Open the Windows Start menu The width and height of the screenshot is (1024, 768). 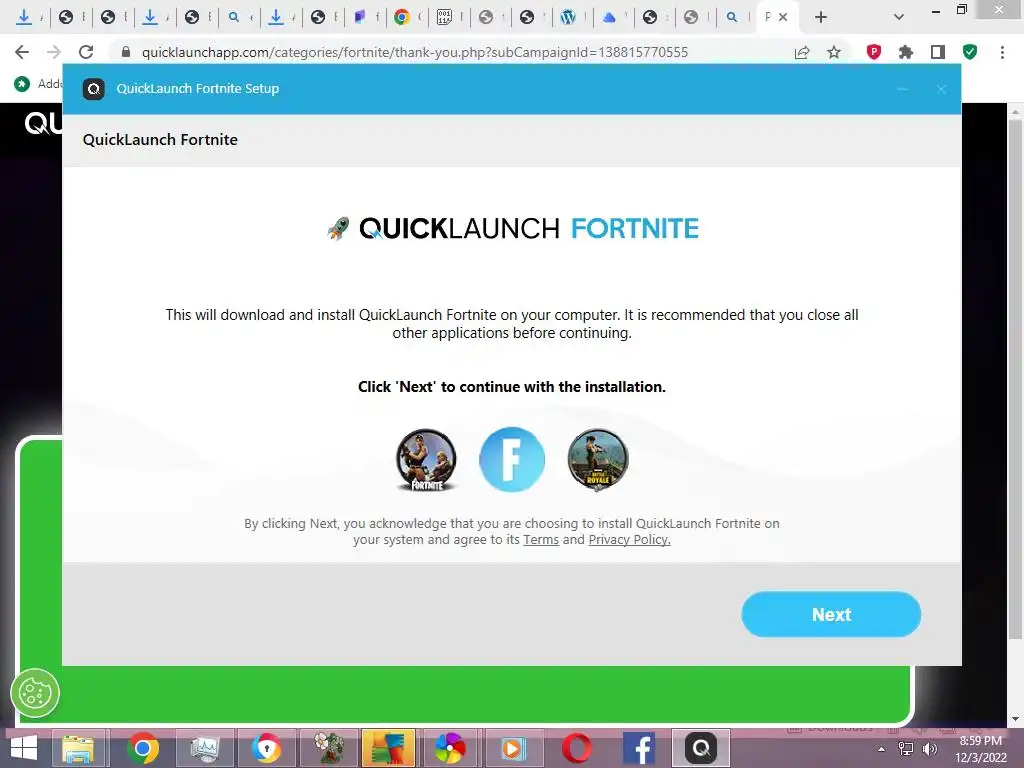click(24, 748)
